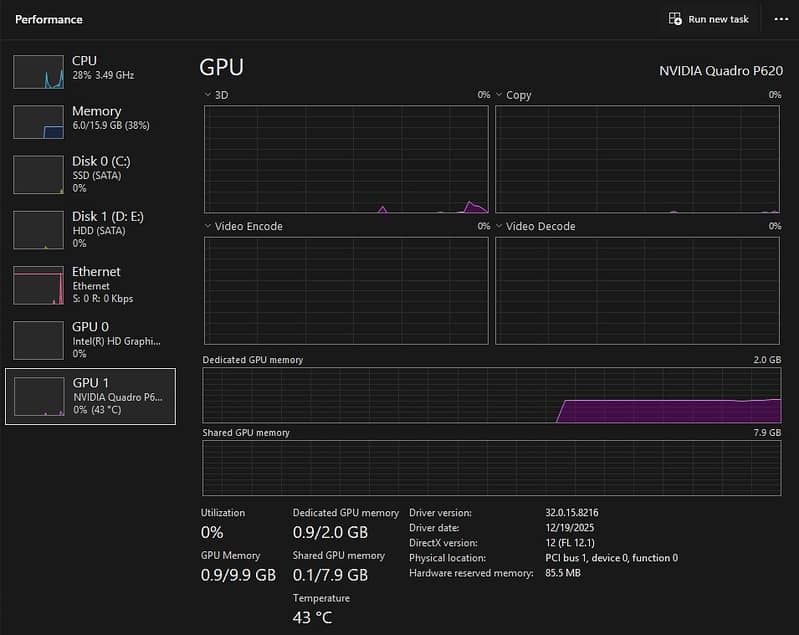This screenshot has height=635, width=799.
Task: Click the Copy engine graph
Action: (637, 159)
